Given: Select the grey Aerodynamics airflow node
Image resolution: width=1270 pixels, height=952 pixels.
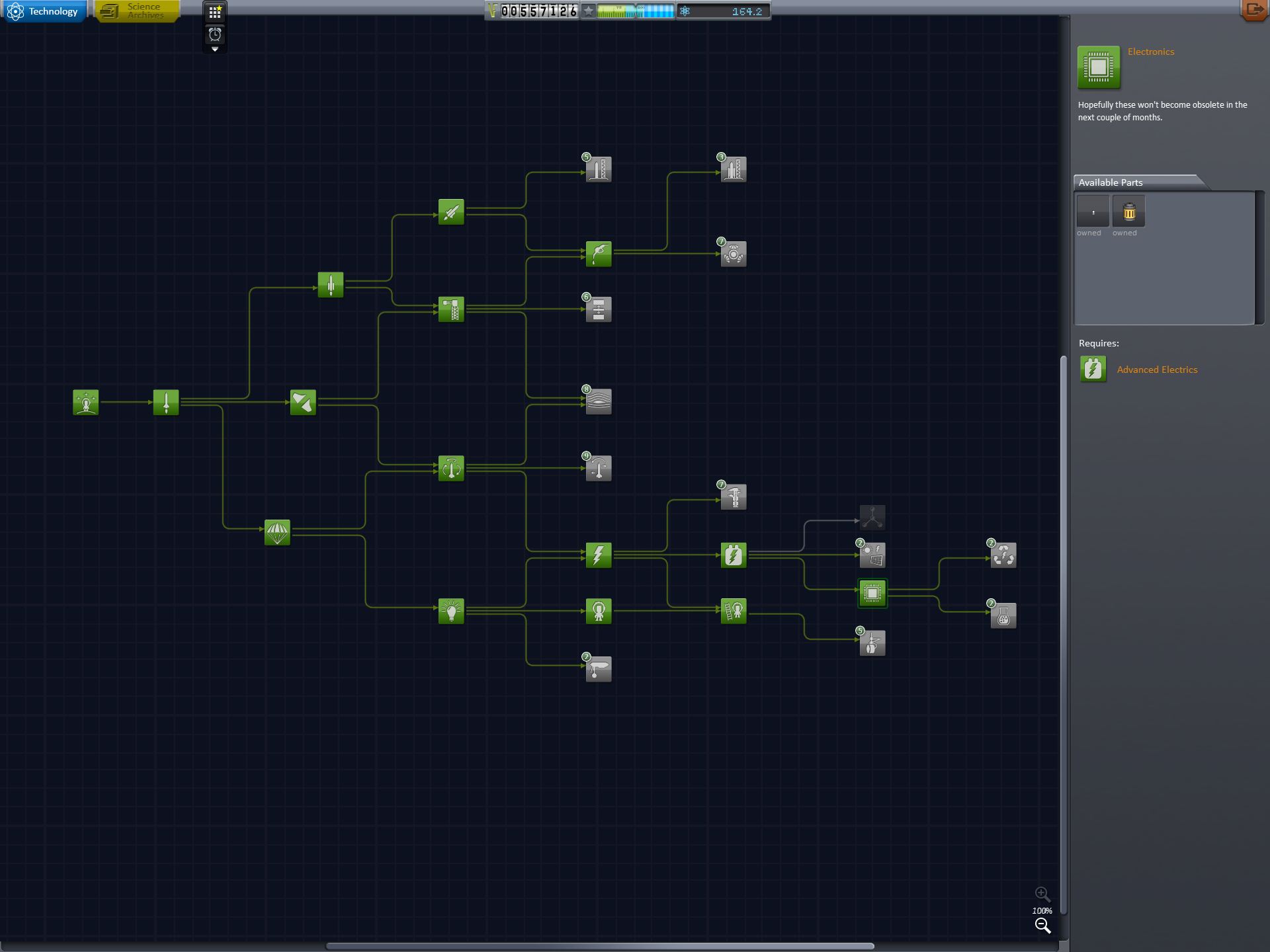Looking at the screenshot, I should [598, 401].
